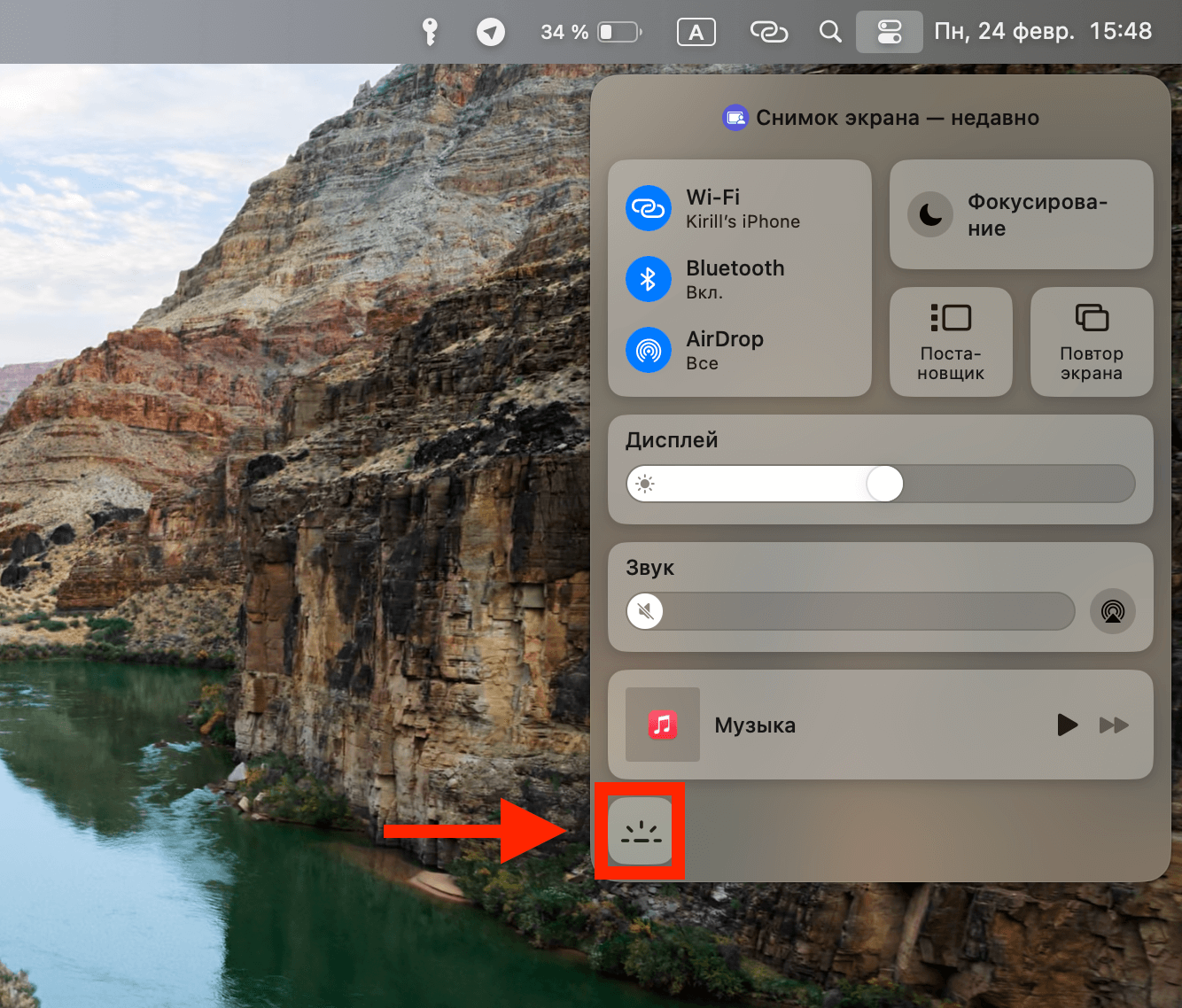Toggle Bluetooth on or off
The image size is (1182, 1008).
(x=649, y=279)
